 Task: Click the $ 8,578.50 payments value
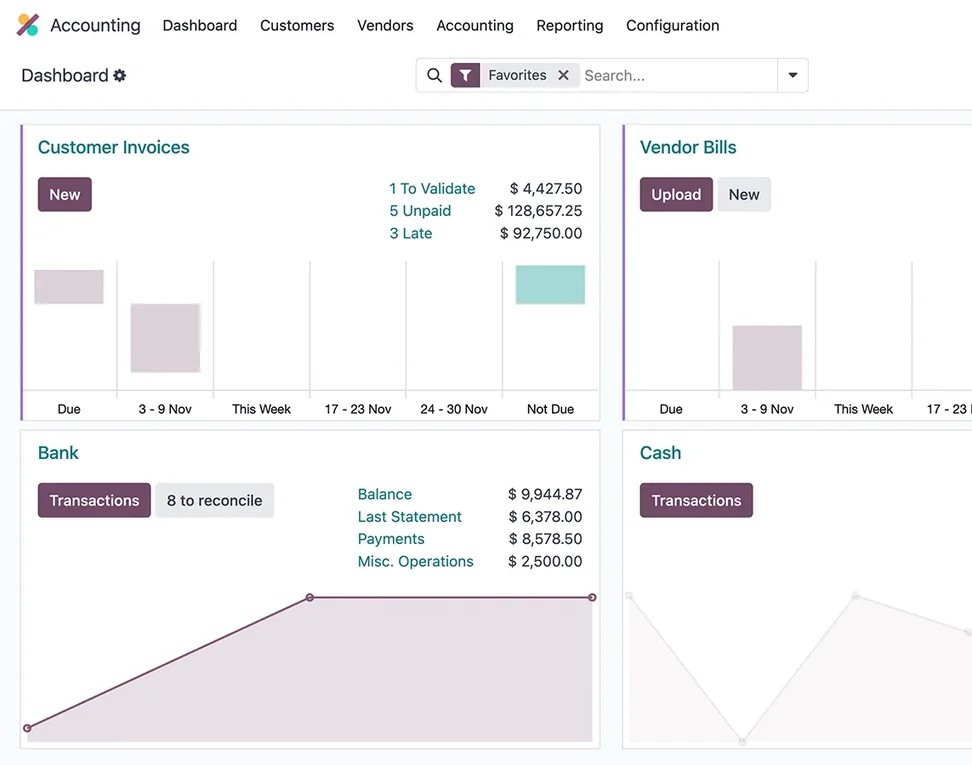click(x=545, y=539)
